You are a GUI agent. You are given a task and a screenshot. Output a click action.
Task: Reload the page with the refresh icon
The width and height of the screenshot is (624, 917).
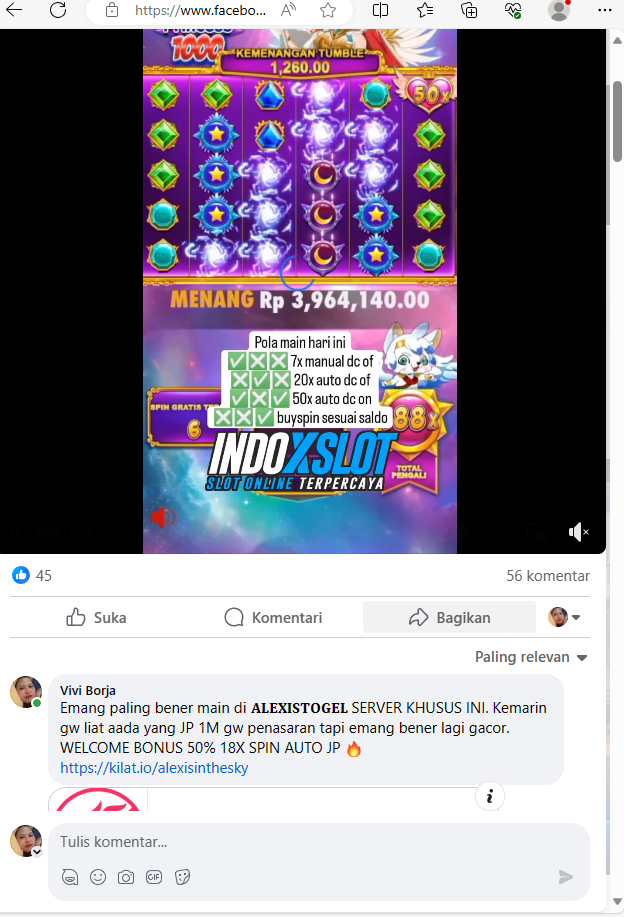pyautogui.click(x=58, y=10)
